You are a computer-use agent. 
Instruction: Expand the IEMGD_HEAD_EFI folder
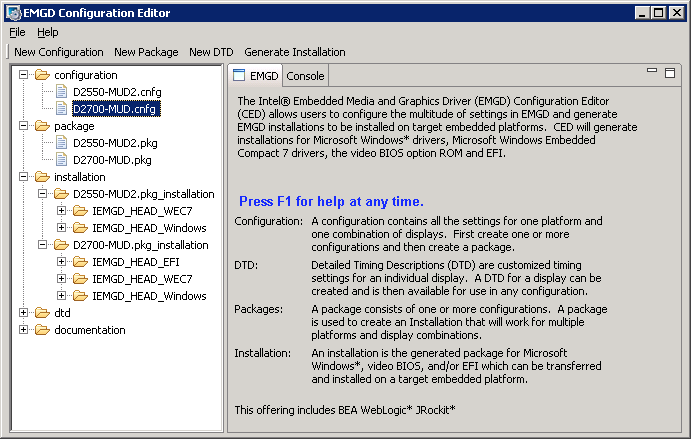coord(61,262)
